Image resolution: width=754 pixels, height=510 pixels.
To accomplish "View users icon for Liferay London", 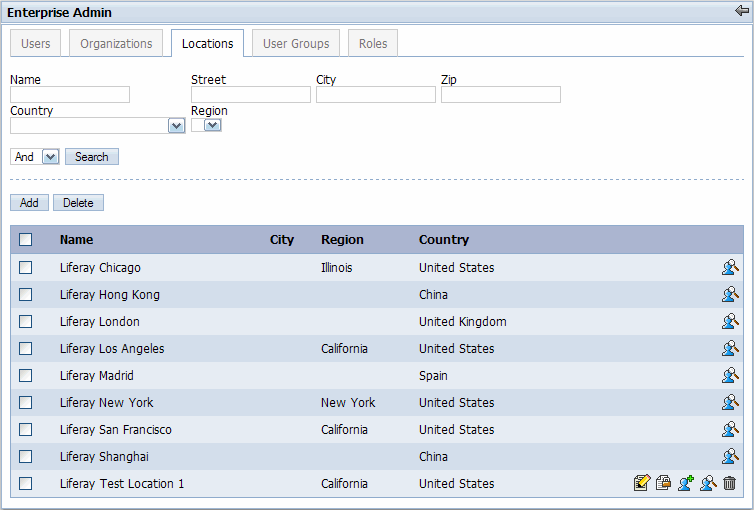I will click(729, 321).
